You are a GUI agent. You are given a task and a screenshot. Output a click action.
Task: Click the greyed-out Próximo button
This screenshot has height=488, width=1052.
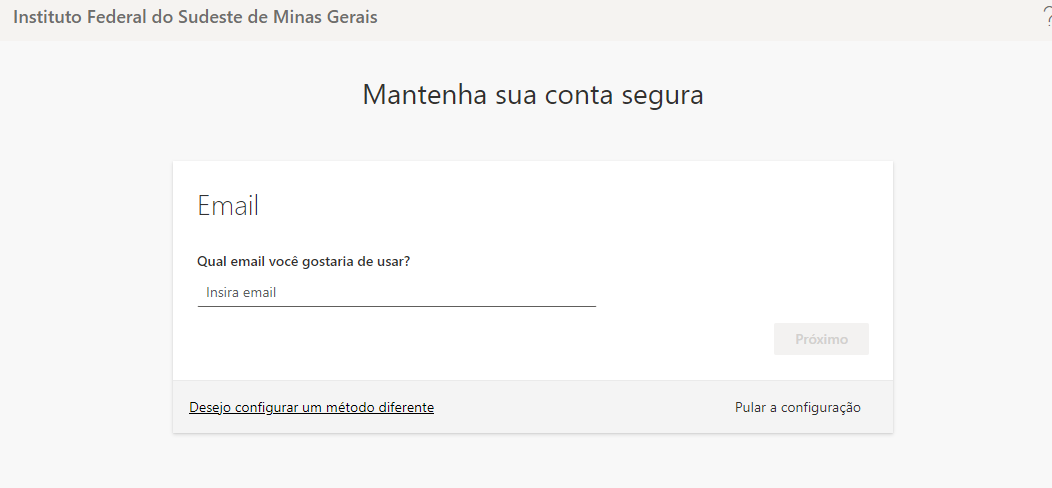coord(821,339)
